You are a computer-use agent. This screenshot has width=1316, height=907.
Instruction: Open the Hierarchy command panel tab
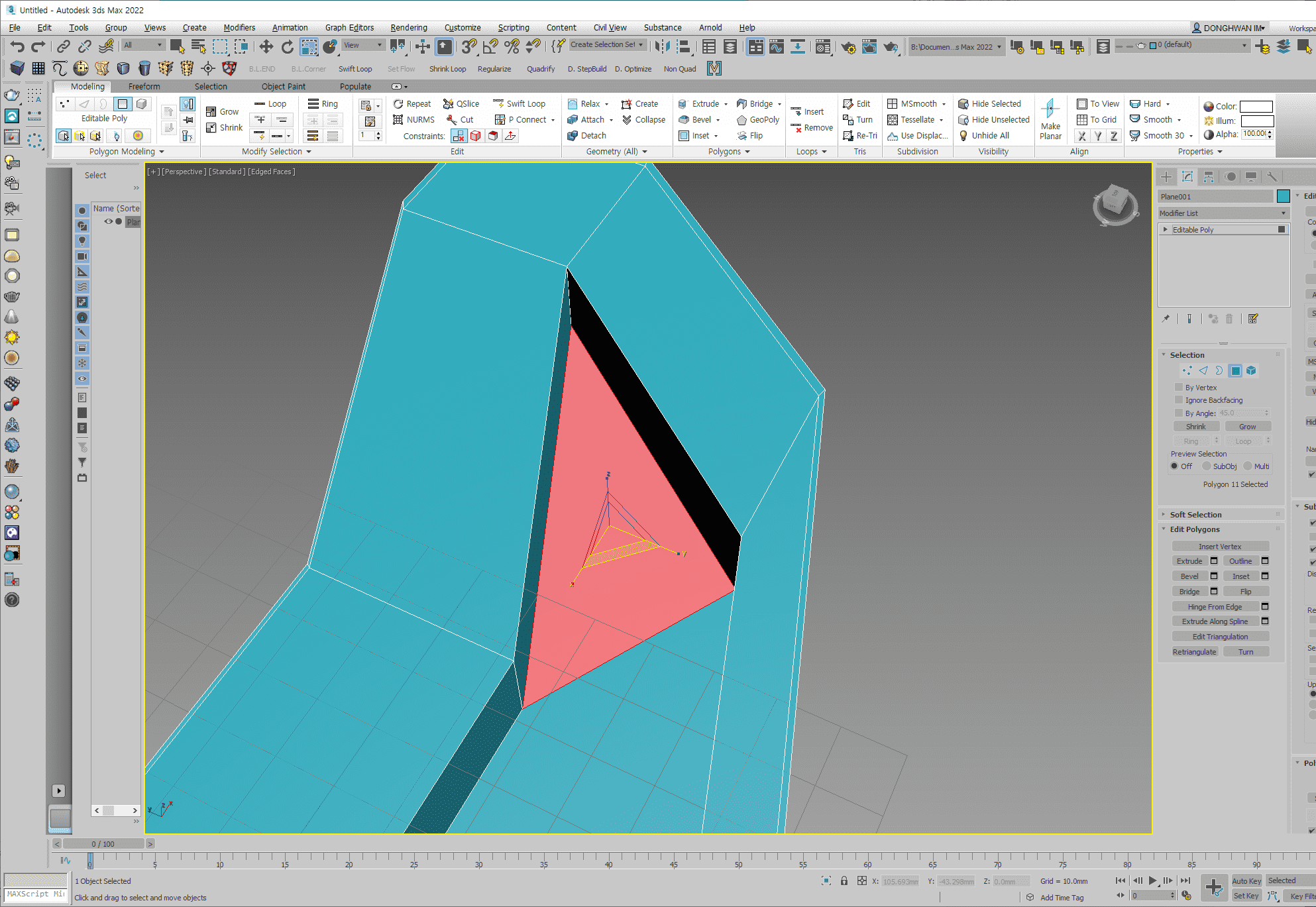[1209, 177]
